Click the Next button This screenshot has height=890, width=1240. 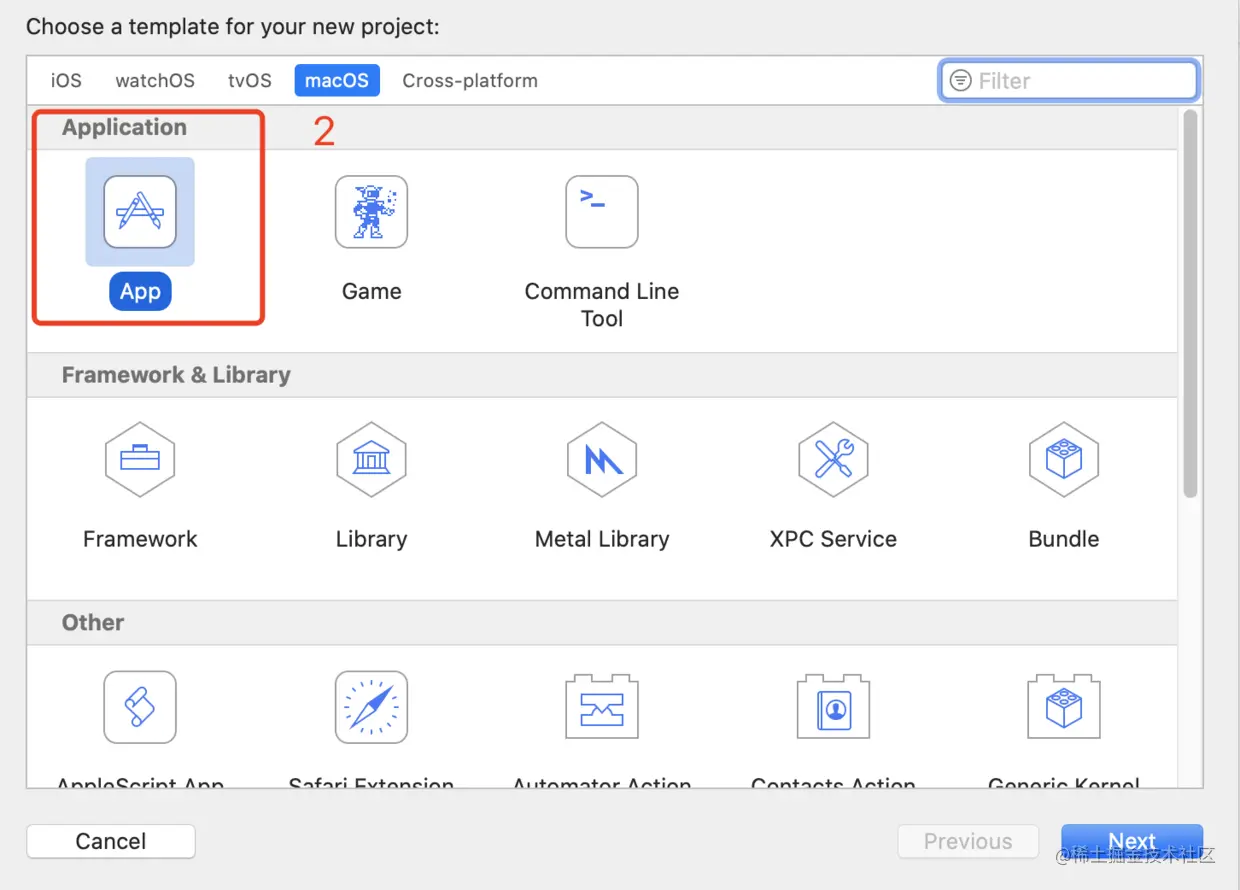pyautogui.click(x=1132, y=841)
